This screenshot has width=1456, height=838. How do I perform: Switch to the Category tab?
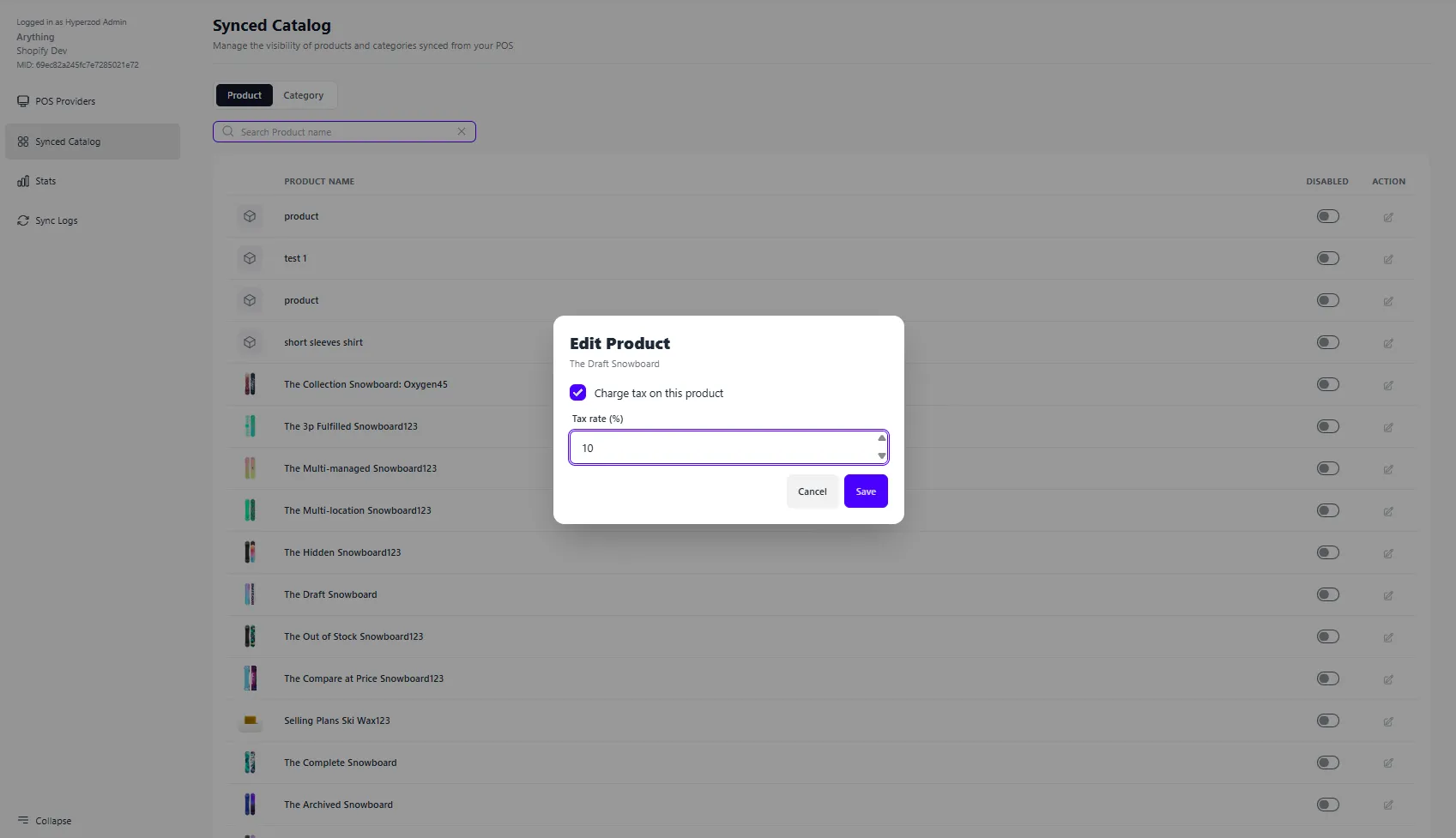[x=304, y=95]
